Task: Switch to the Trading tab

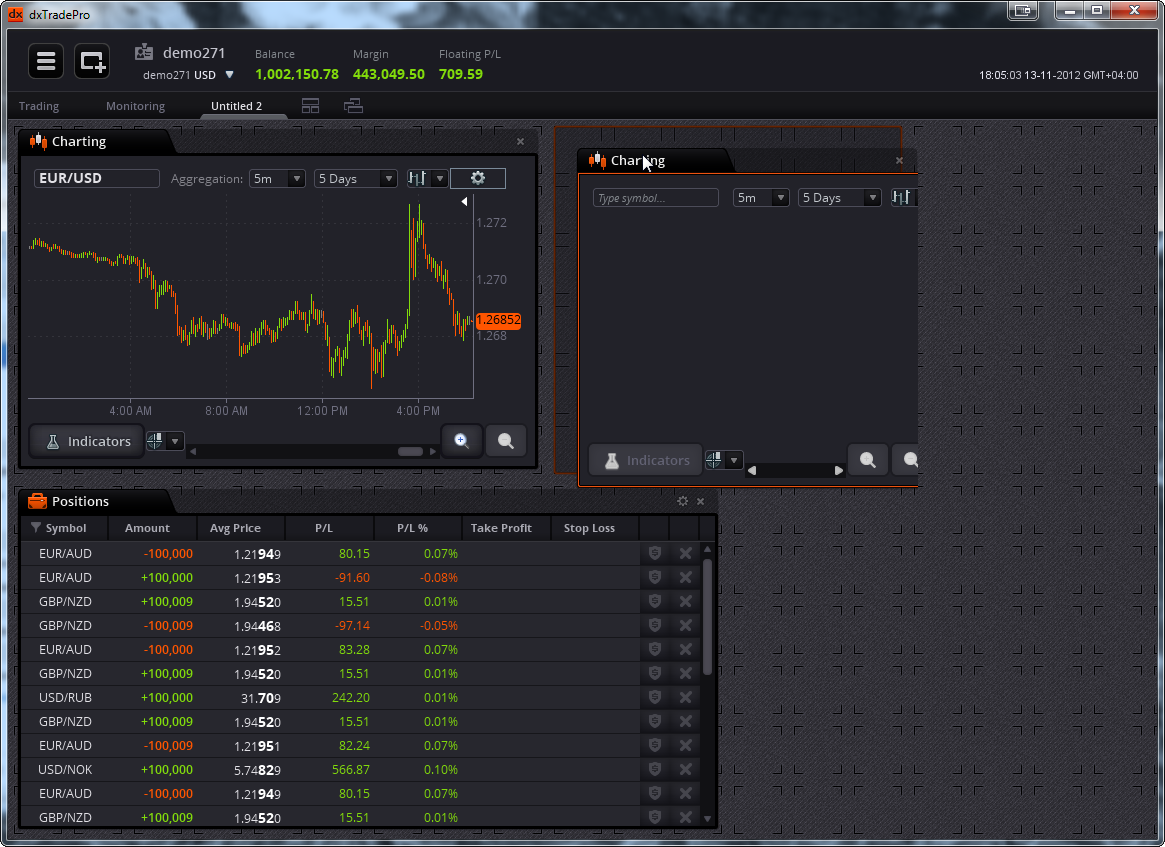Action: point(39,106)
